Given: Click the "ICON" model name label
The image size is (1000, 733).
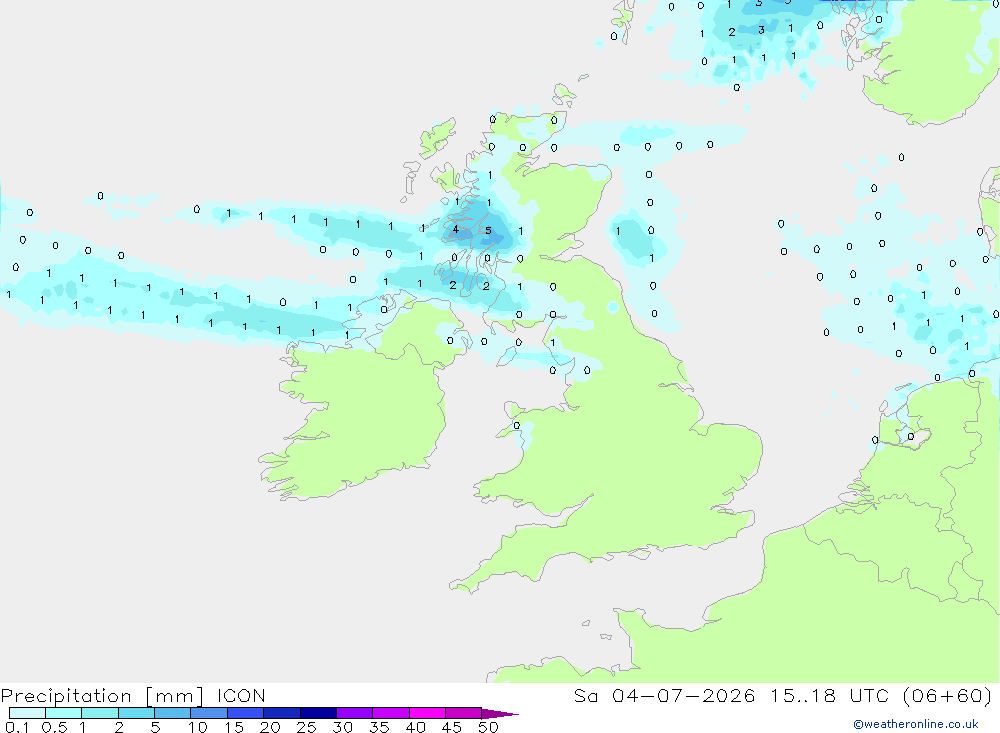Looking at the screenshot, I should click(241, 695).
